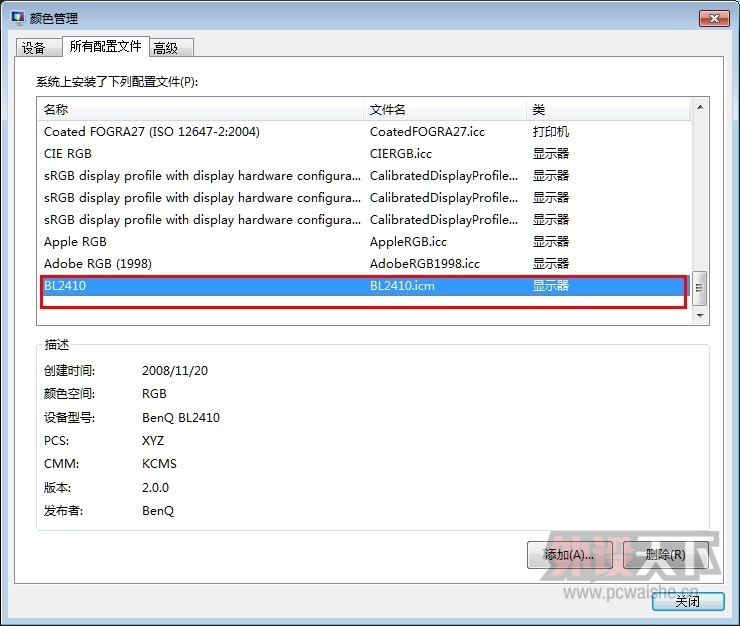740x626 pixels.
Task: Click the XYZ PCS value
Action: click(153, 440)
